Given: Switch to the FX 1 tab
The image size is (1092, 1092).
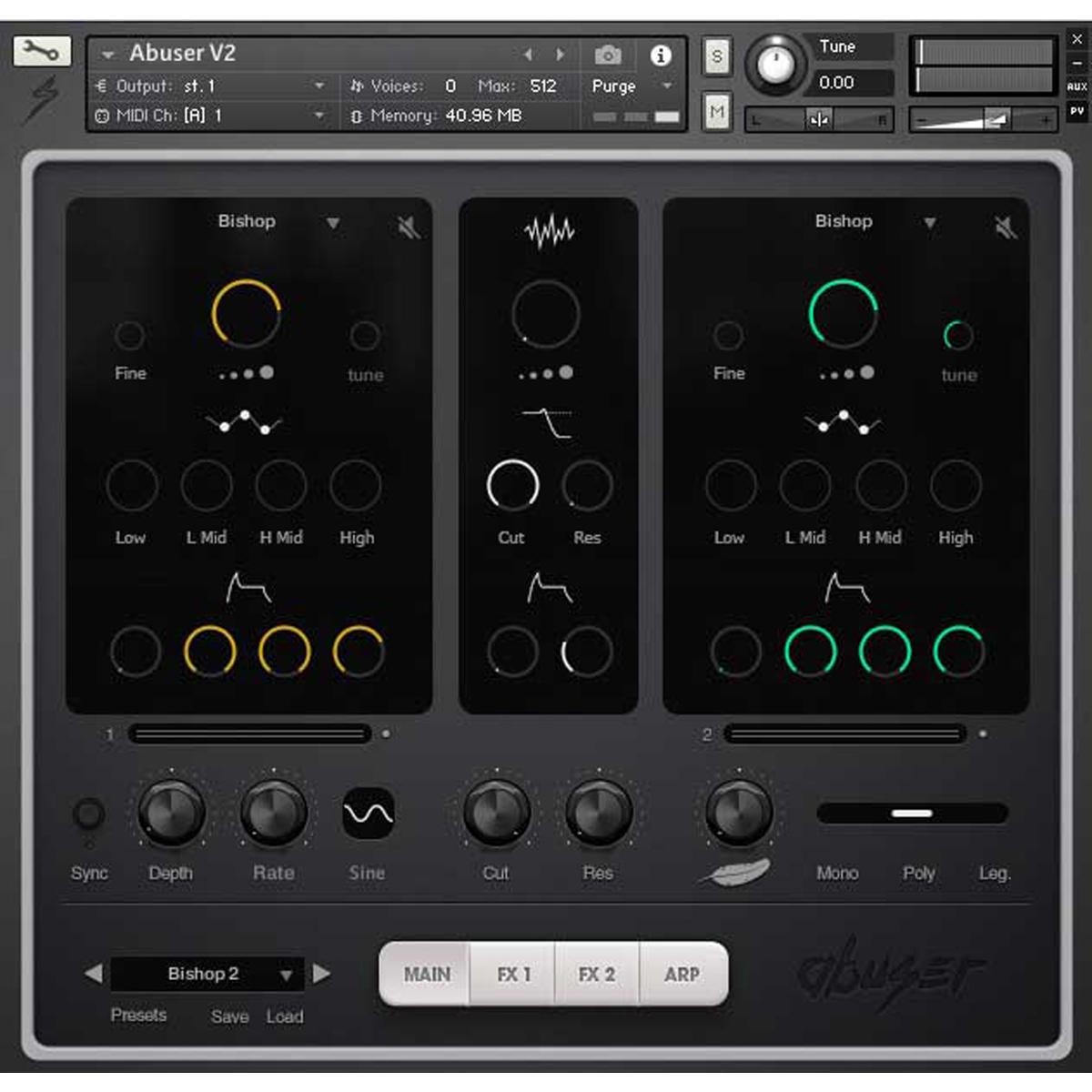Looking at the screenshot, I should (513, 975).
